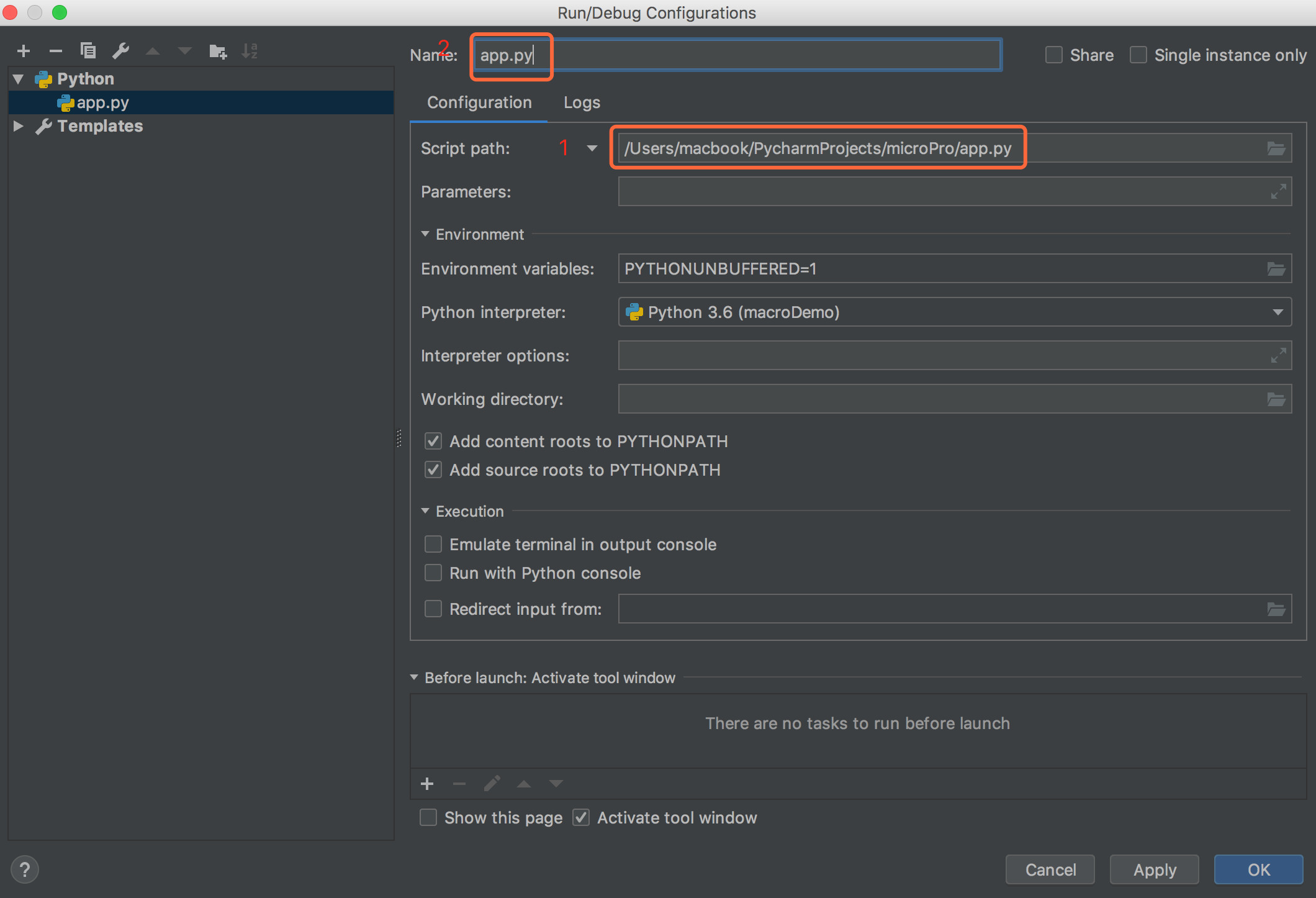The height and width of the screenshot is (898, 1316).
Task: Click the add new configuration plus icon
Action: 24,51
